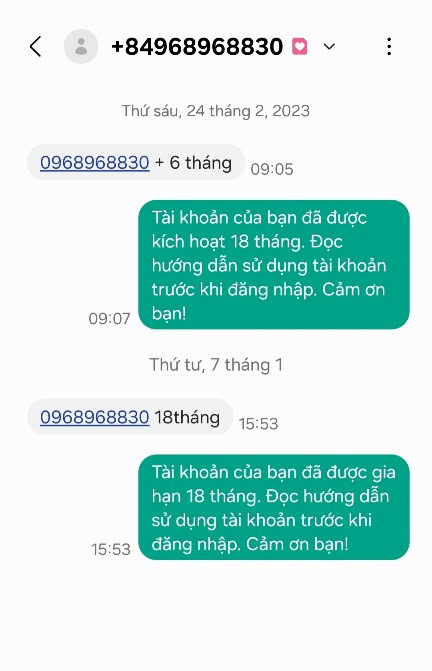
Task: Tap the 'Thứ tư, 7 tháng 1' date header
Action: pos(216,365)
